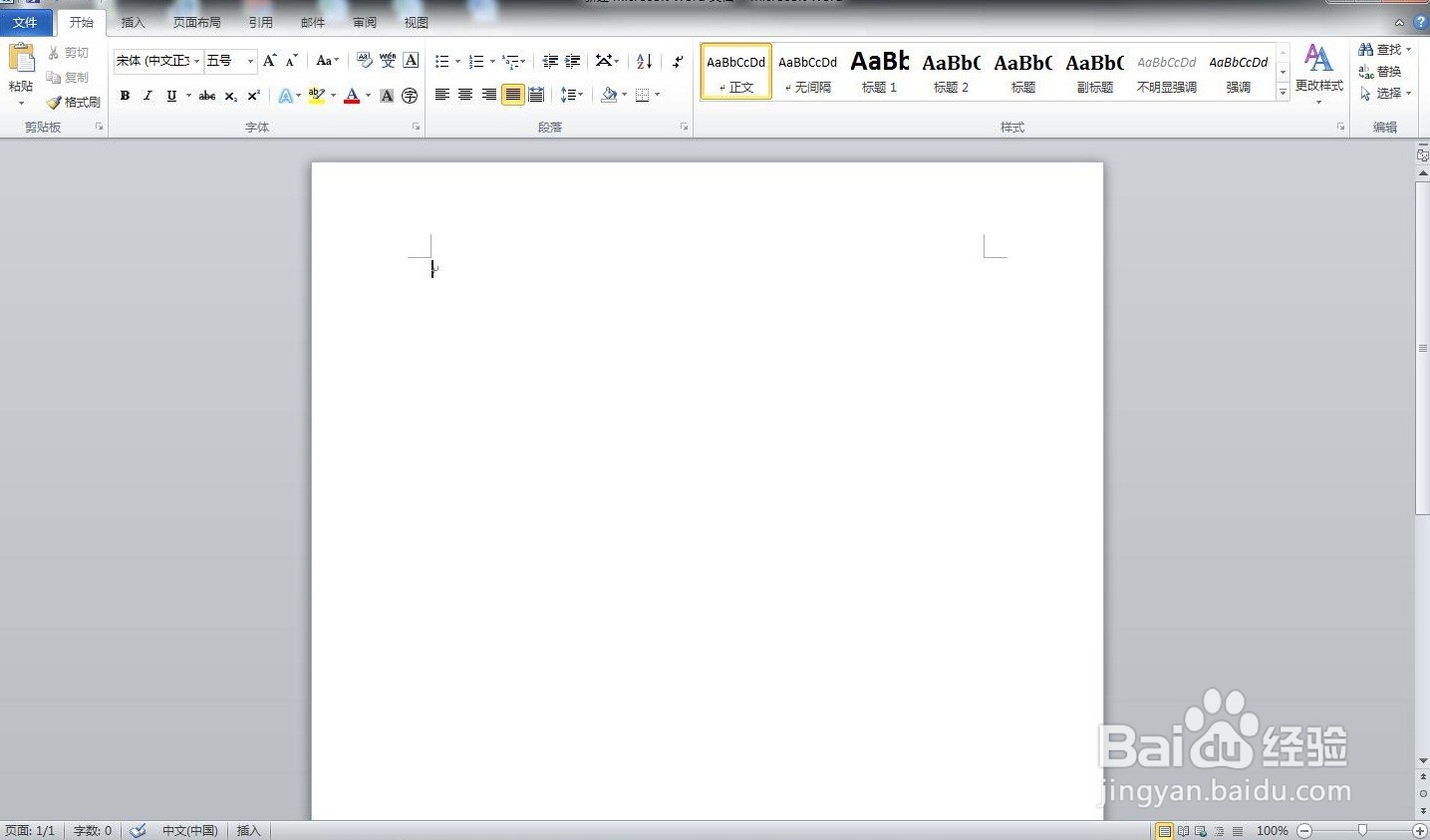Select the Format Painter (格式刷) brush
Image resolution: width=1430 pixels, height=840 pixels.
(x=74, y=102)
